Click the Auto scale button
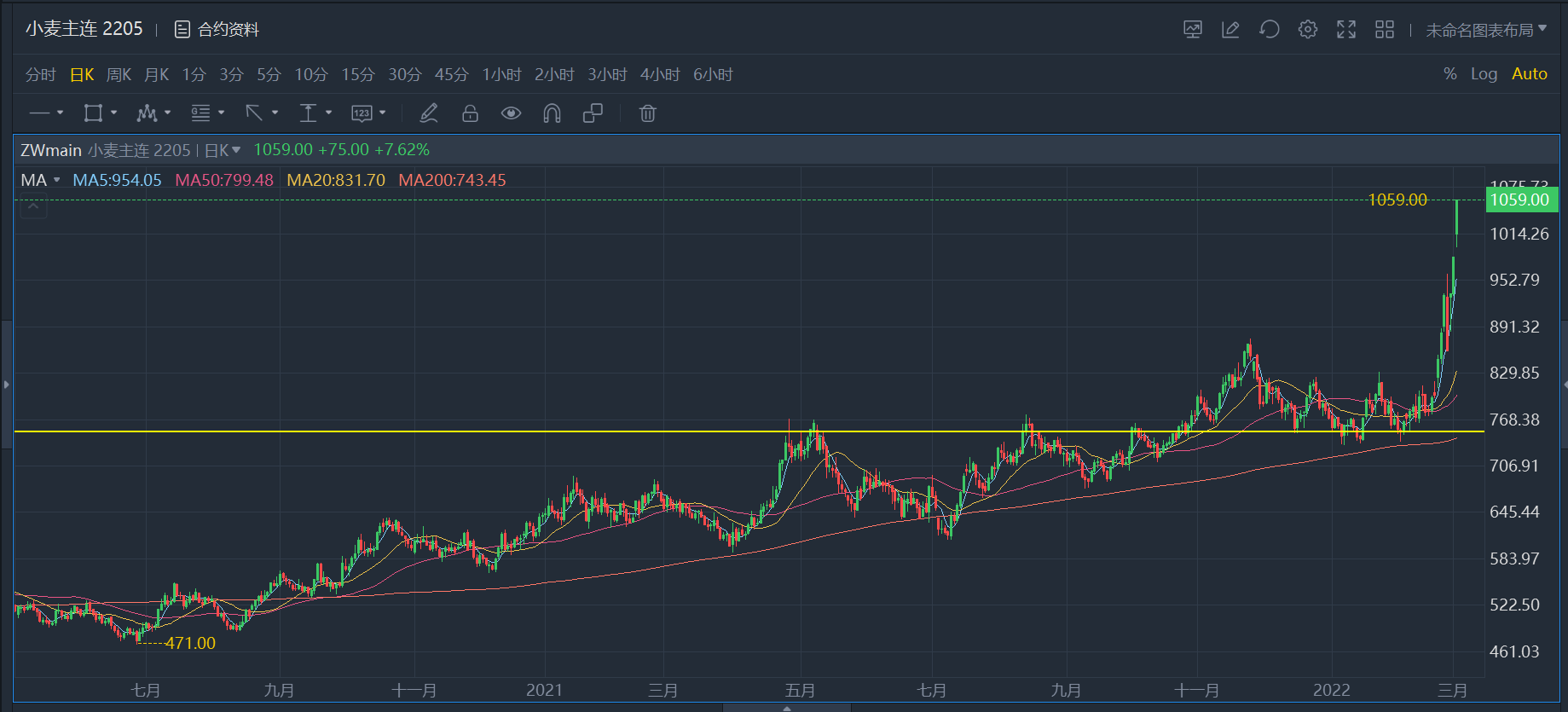Screen dimensions: 1568x712 (x=1529, y=74)
